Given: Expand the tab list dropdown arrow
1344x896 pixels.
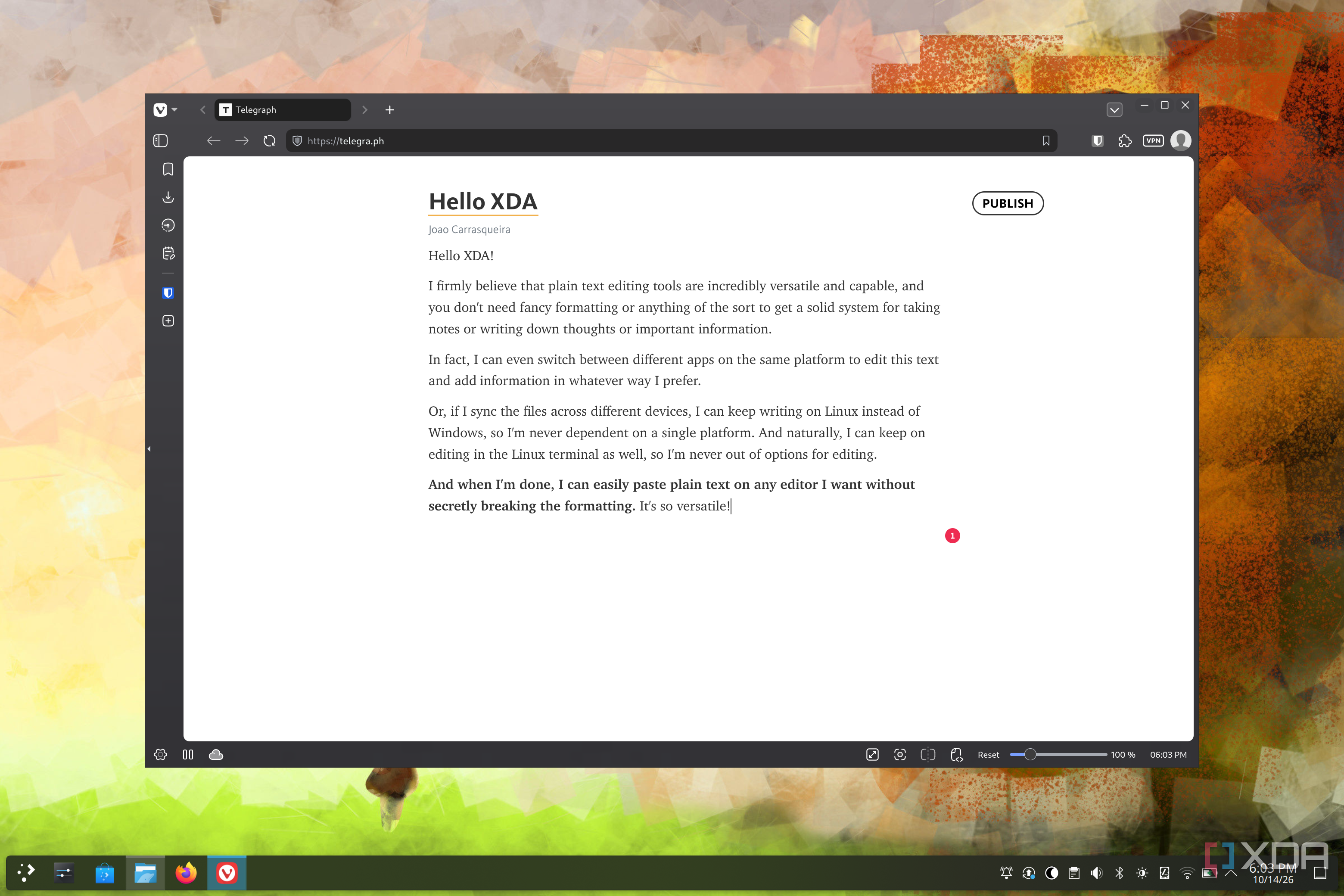Looking at the screenshot, I should tap(1114, 110).
